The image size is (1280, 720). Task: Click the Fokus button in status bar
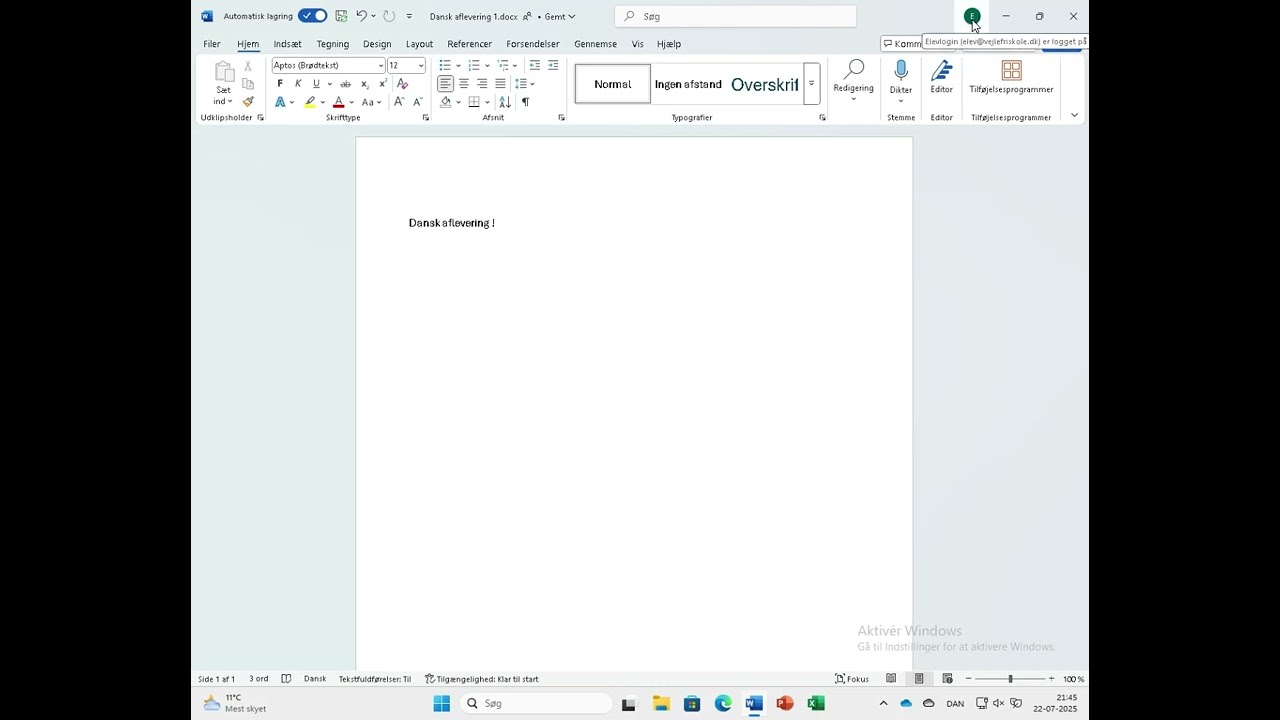[852, 679]
